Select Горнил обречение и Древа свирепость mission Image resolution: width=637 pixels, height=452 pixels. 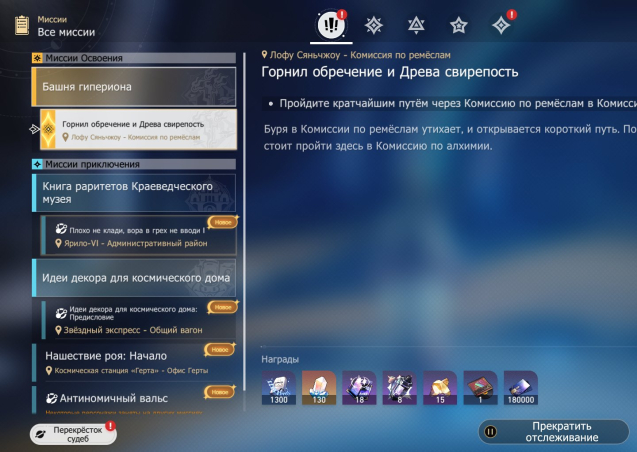(137, 130)
